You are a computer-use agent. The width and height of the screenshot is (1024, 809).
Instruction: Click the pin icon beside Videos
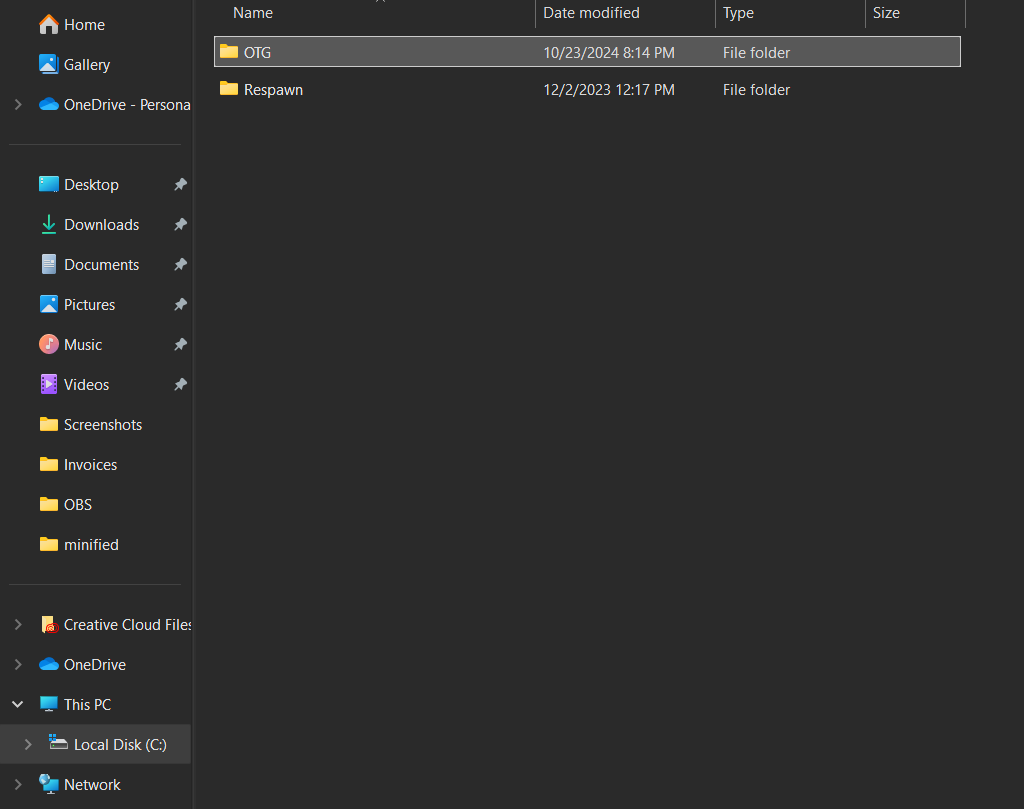(180, 385)
